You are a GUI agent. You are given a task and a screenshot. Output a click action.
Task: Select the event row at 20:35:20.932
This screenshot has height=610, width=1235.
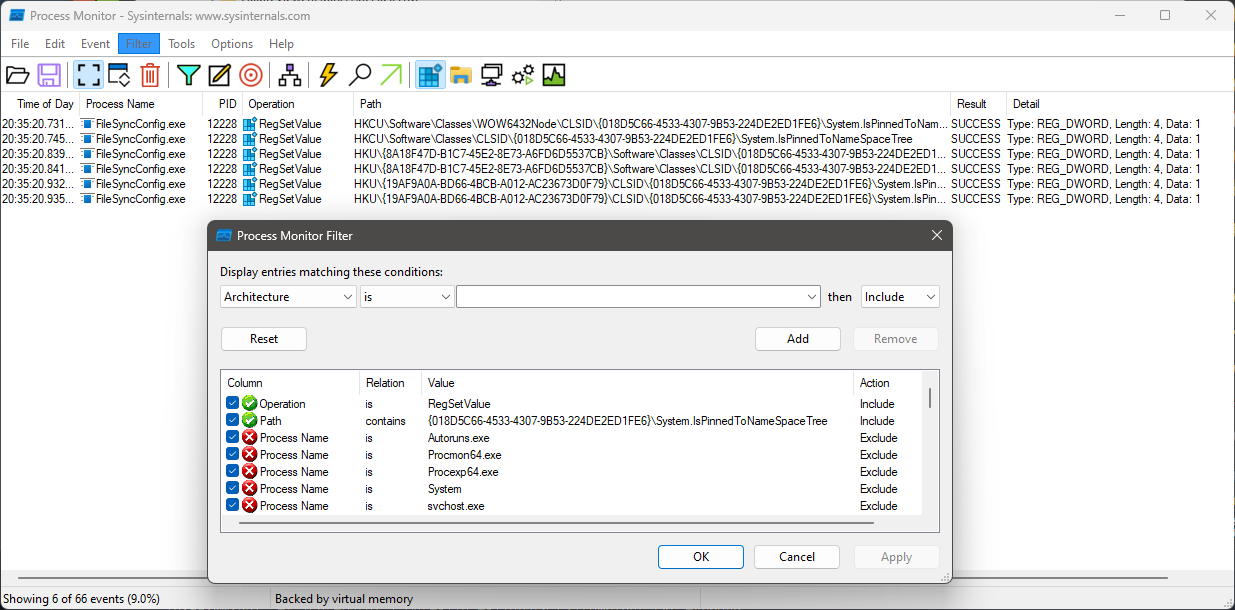pos(617,184)
